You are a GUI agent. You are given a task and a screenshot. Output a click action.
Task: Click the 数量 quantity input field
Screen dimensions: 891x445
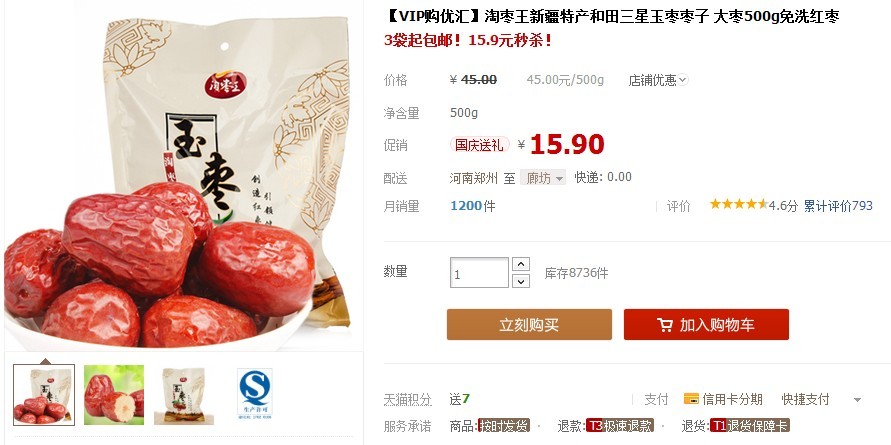point(480,273)
